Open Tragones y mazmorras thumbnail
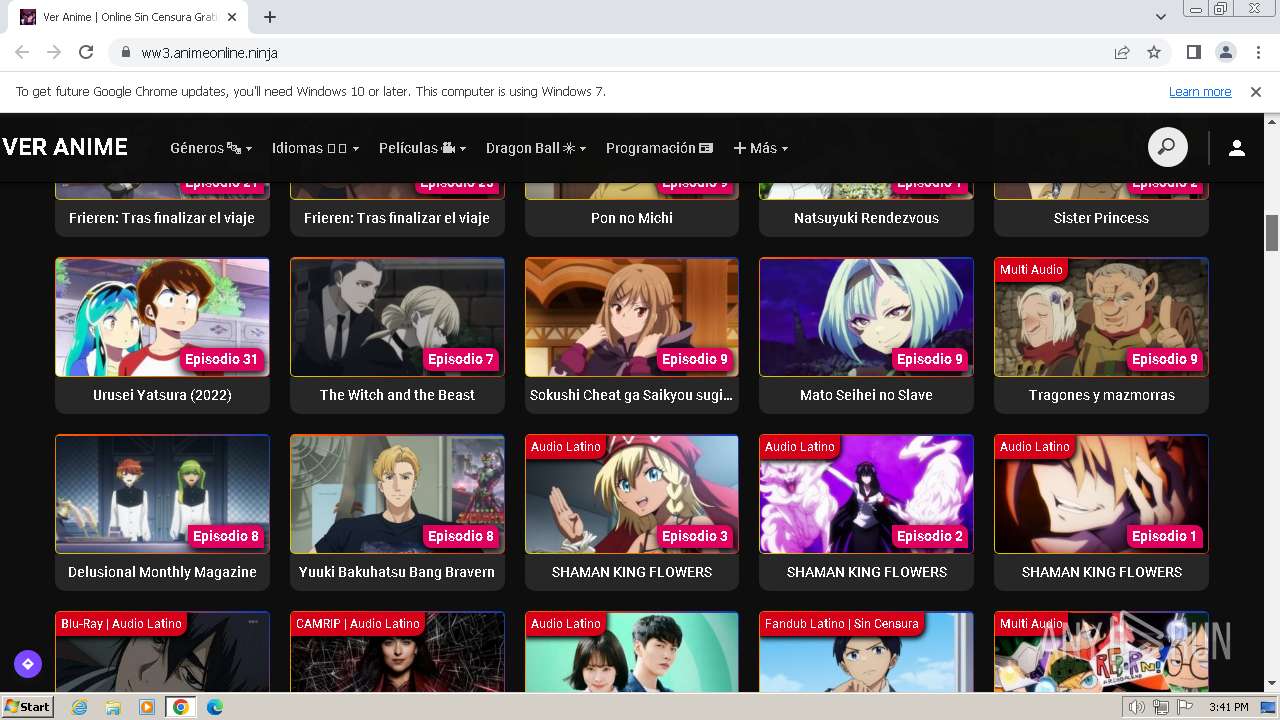1280x720 pixels. [x=1101, y=317]
